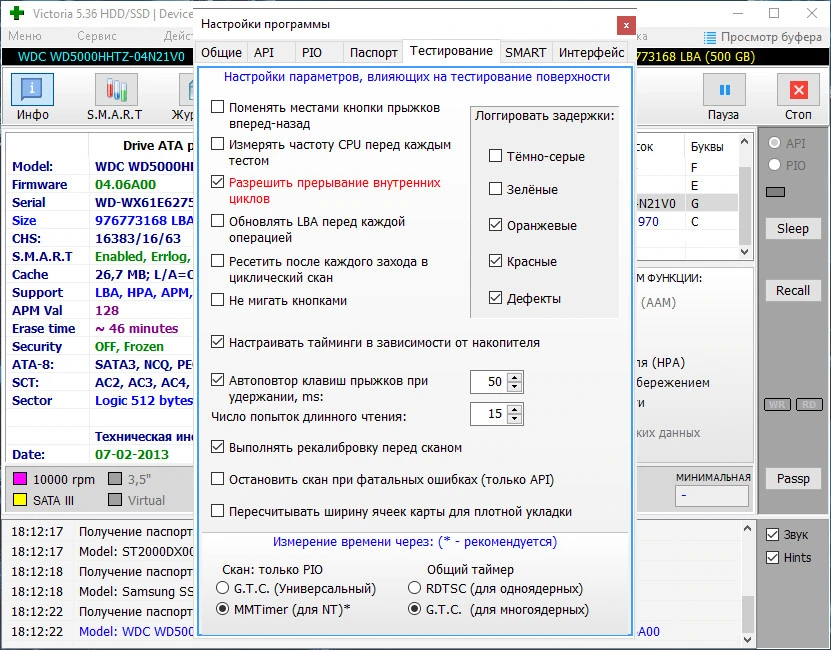Check Ресетить после каждого захода checkbox
This screenshot has height=650, width=831.
(217, 261)
